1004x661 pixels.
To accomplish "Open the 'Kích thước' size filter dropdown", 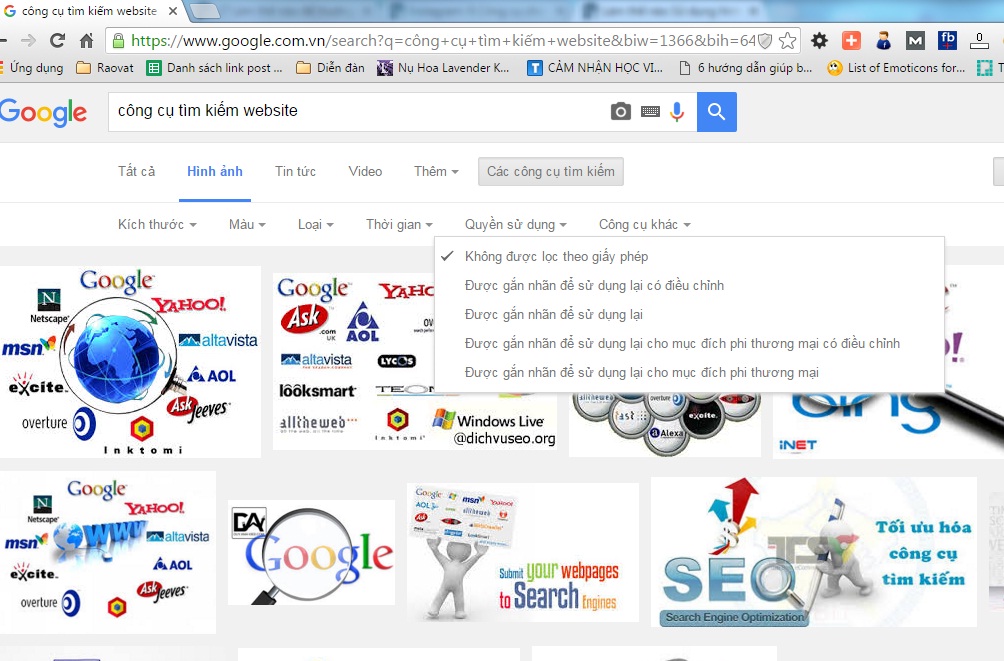I will pos(157,225).
